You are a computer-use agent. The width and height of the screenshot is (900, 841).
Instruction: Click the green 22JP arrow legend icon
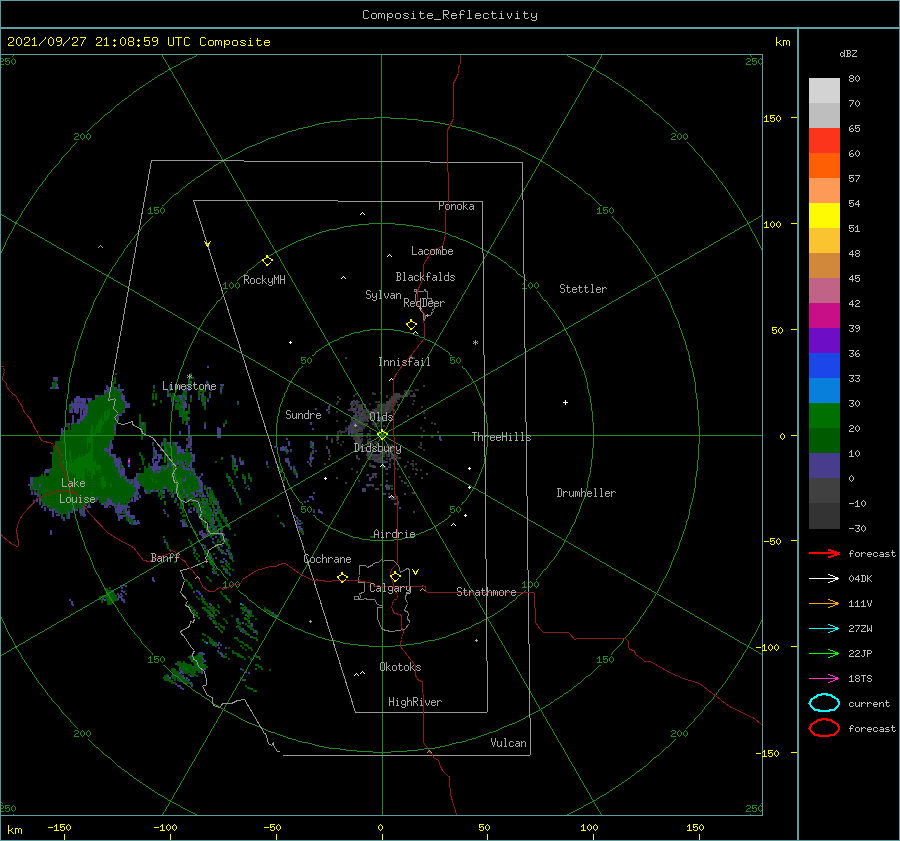coord(824,653)
